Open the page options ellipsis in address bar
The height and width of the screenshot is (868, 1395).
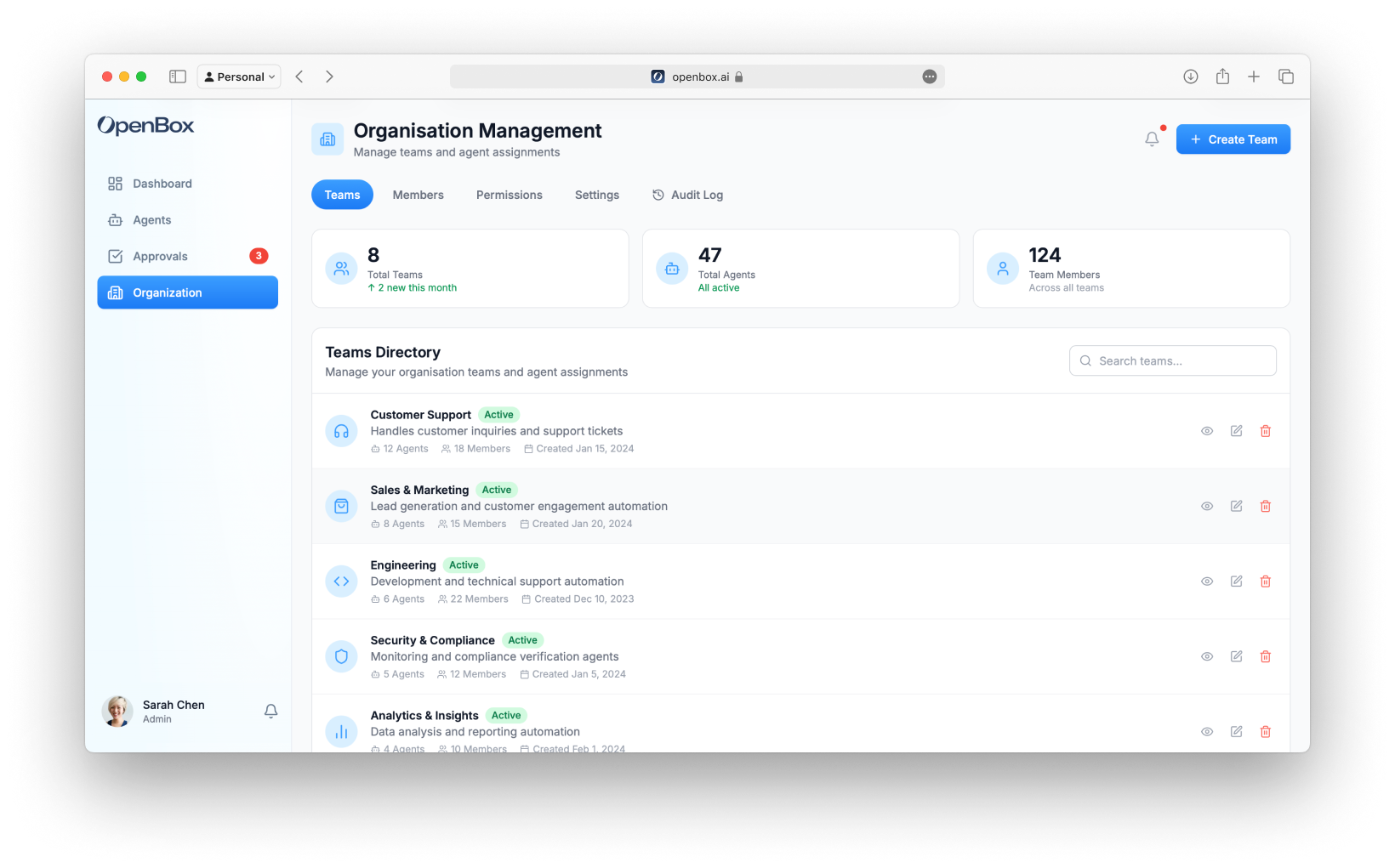[930, 77]
